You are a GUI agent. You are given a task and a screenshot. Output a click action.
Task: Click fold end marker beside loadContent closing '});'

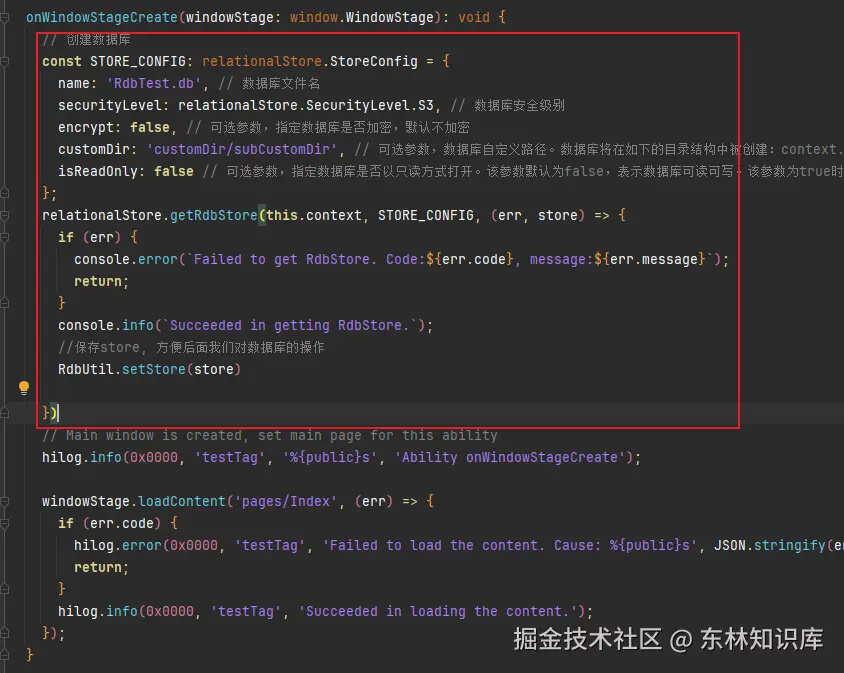pos(5,633)
